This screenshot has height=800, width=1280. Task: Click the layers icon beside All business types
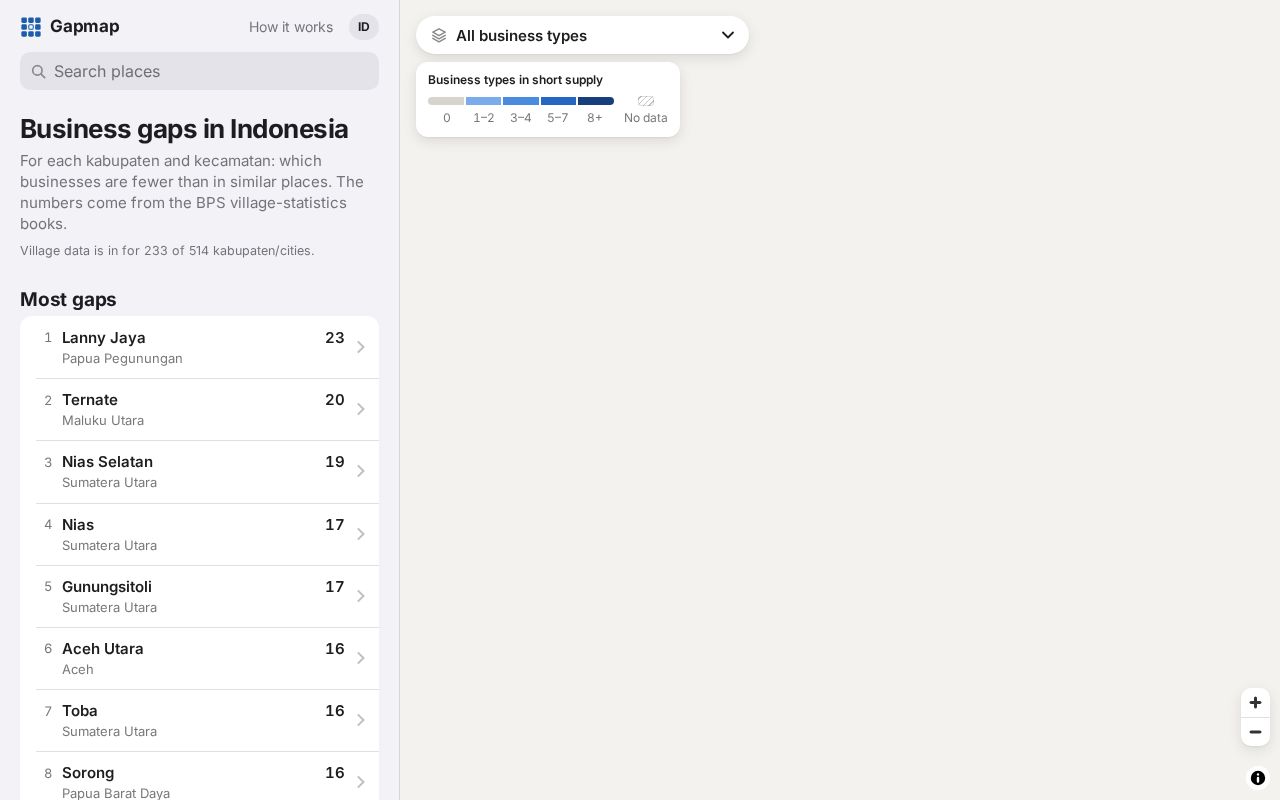(439, 36)
